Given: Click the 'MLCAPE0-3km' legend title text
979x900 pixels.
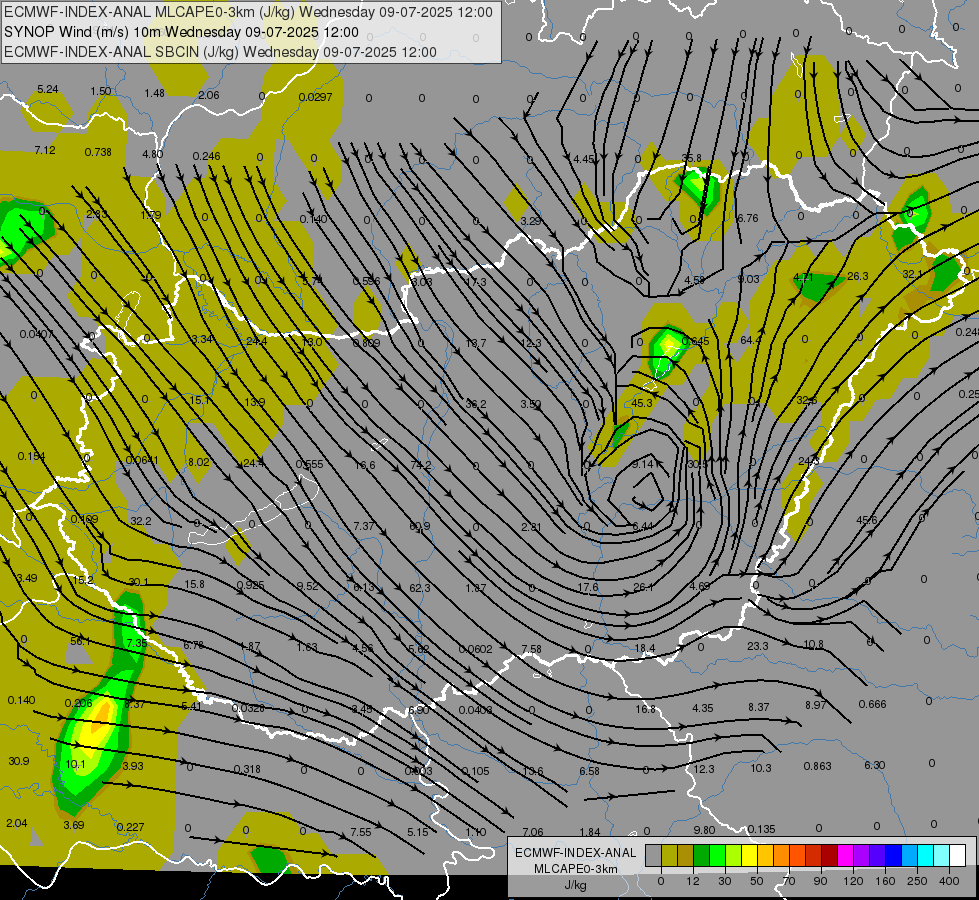Looking at the screenshot, I should 575,869.
